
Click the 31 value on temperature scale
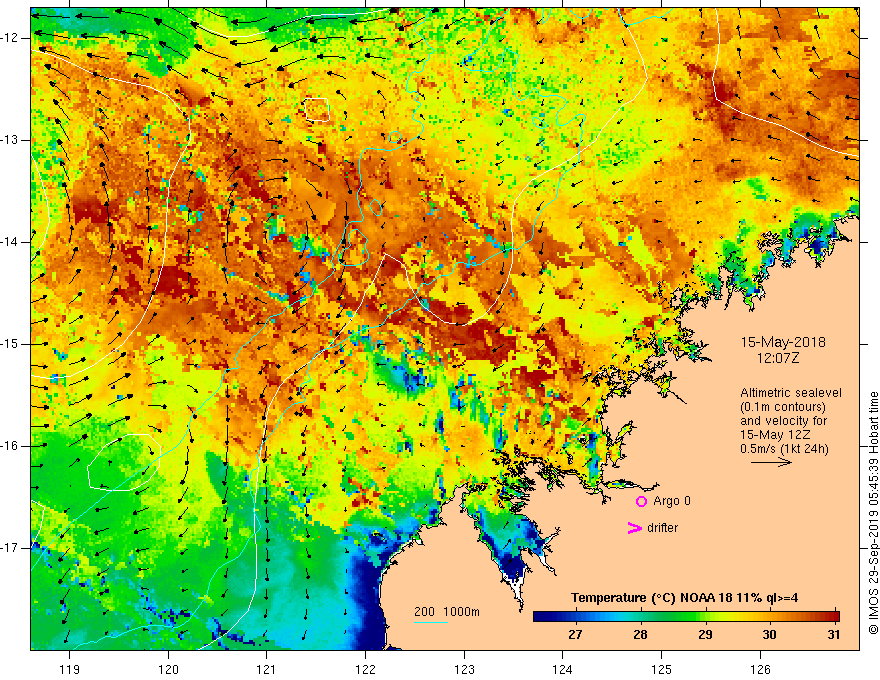pyautogui.click(x=834, y=635)
